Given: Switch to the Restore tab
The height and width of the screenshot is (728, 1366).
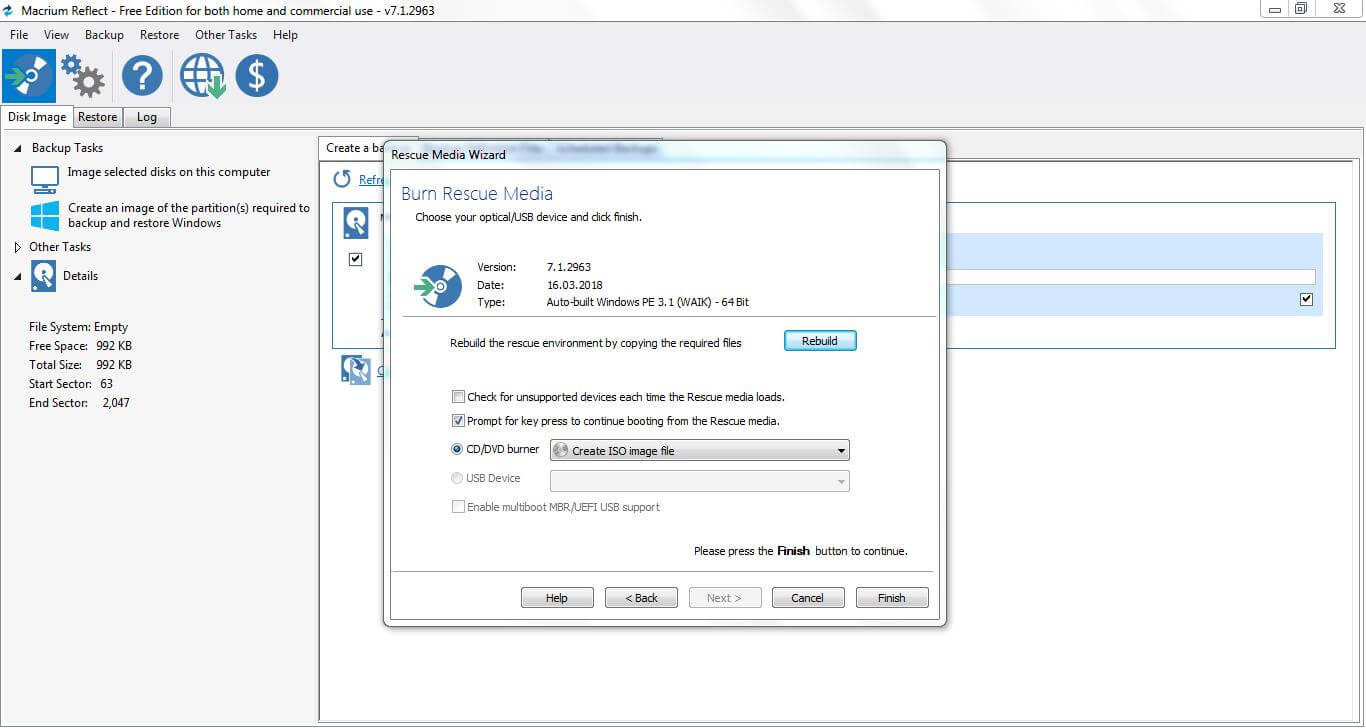Looking at the screenshot, I should pyautogui.click(x=98, y=117).
